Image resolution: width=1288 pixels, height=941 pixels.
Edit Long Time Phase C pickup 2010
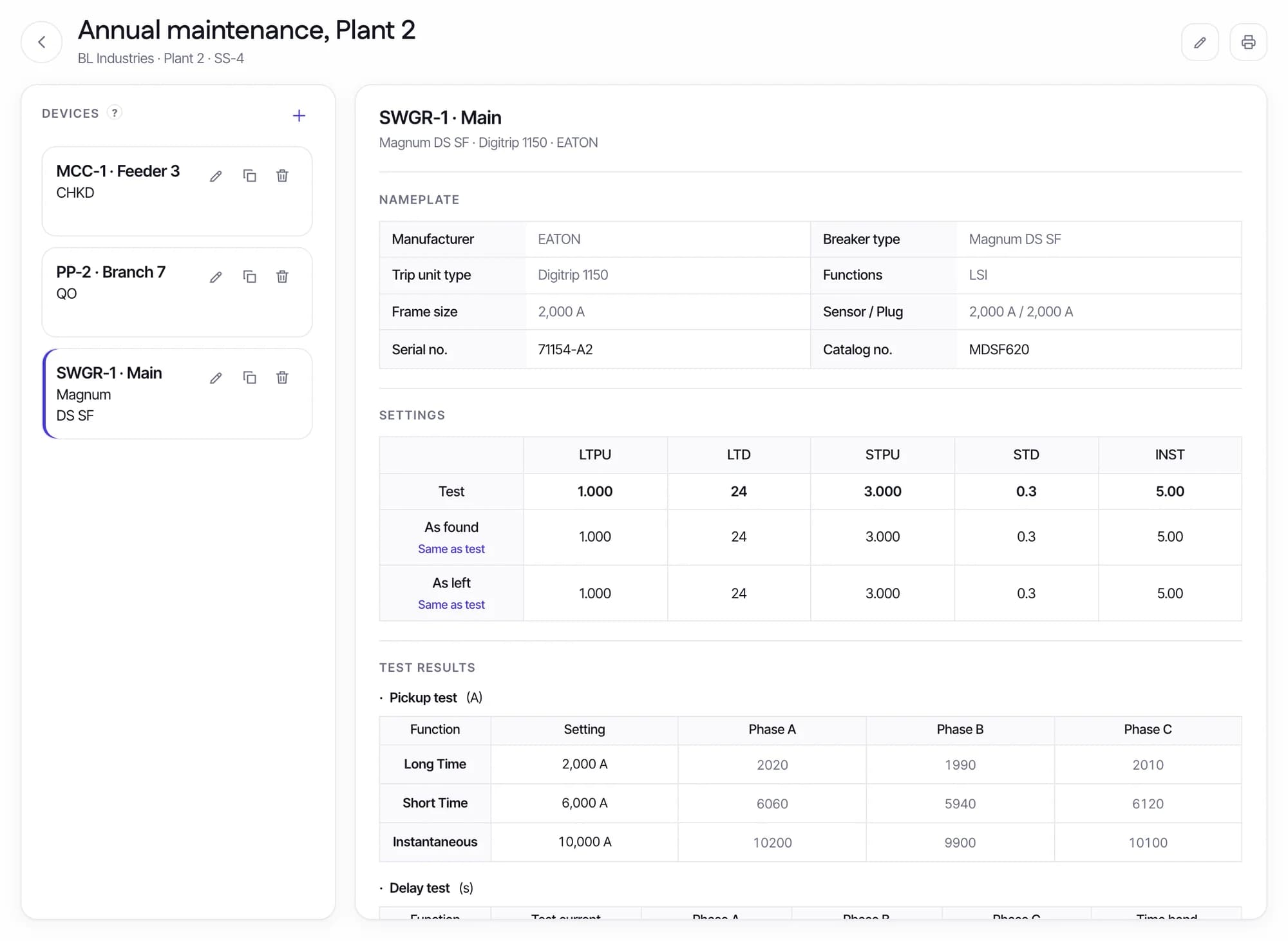click(1148, 765)
